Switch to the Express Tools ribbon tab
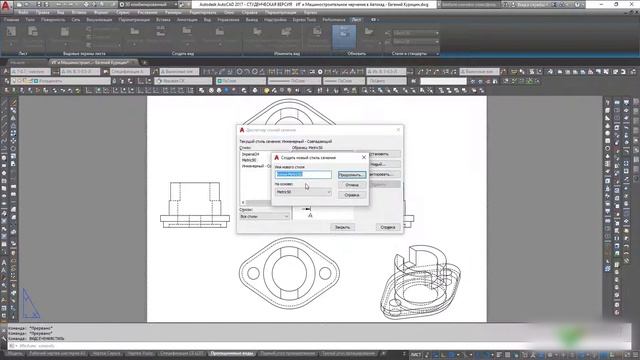Image resolution: width=640 pixels, height=360 pixels. pos(304,20)
